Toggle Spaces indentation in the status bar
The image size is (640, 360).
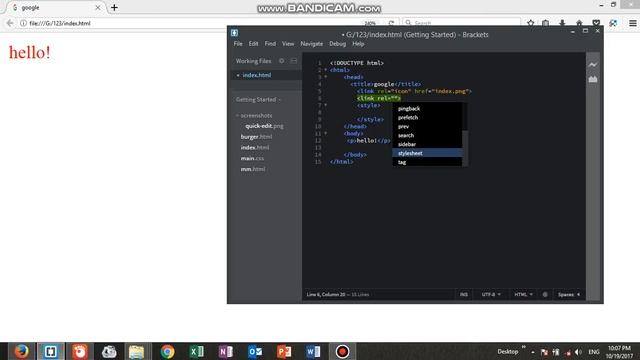(566, 294)
